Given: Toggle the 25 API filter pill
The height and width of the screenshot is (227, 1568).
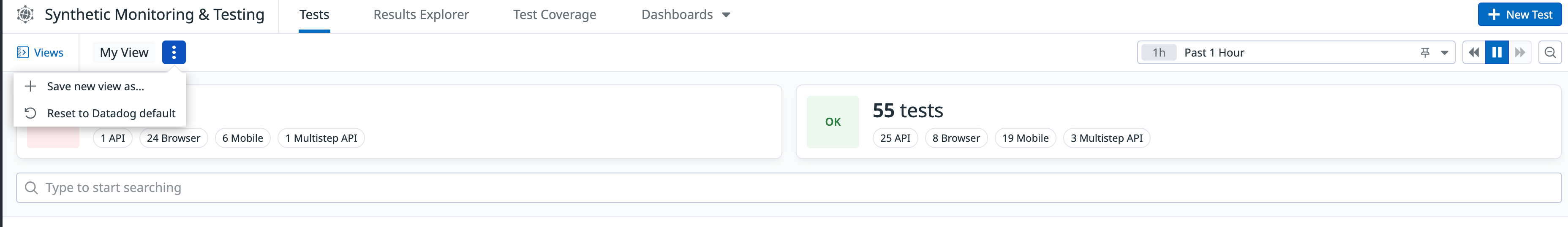Looking at the screenshot, I should [895, 138].
